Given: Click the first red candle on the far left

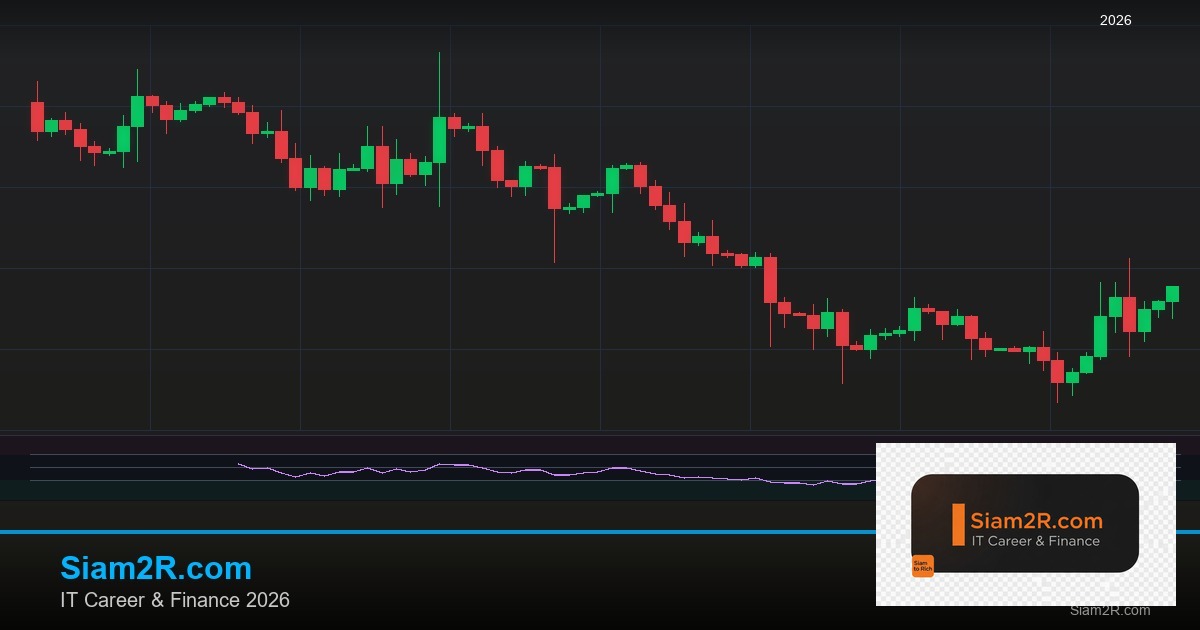Looking at the screenshot, I should [x=38, y=115].
